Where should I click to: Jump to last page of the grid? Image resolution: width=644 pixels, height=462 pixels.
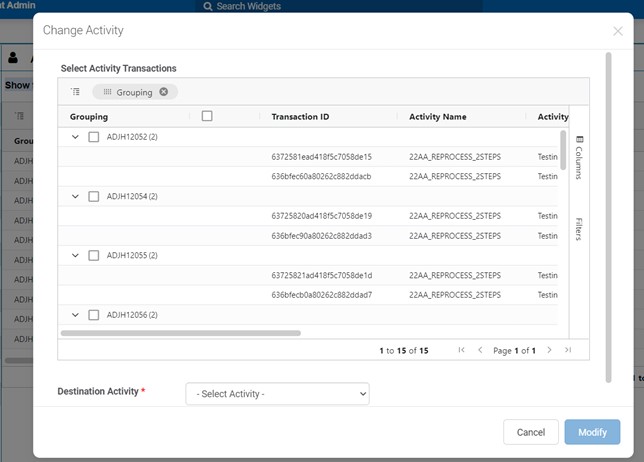tap(568, 350)
